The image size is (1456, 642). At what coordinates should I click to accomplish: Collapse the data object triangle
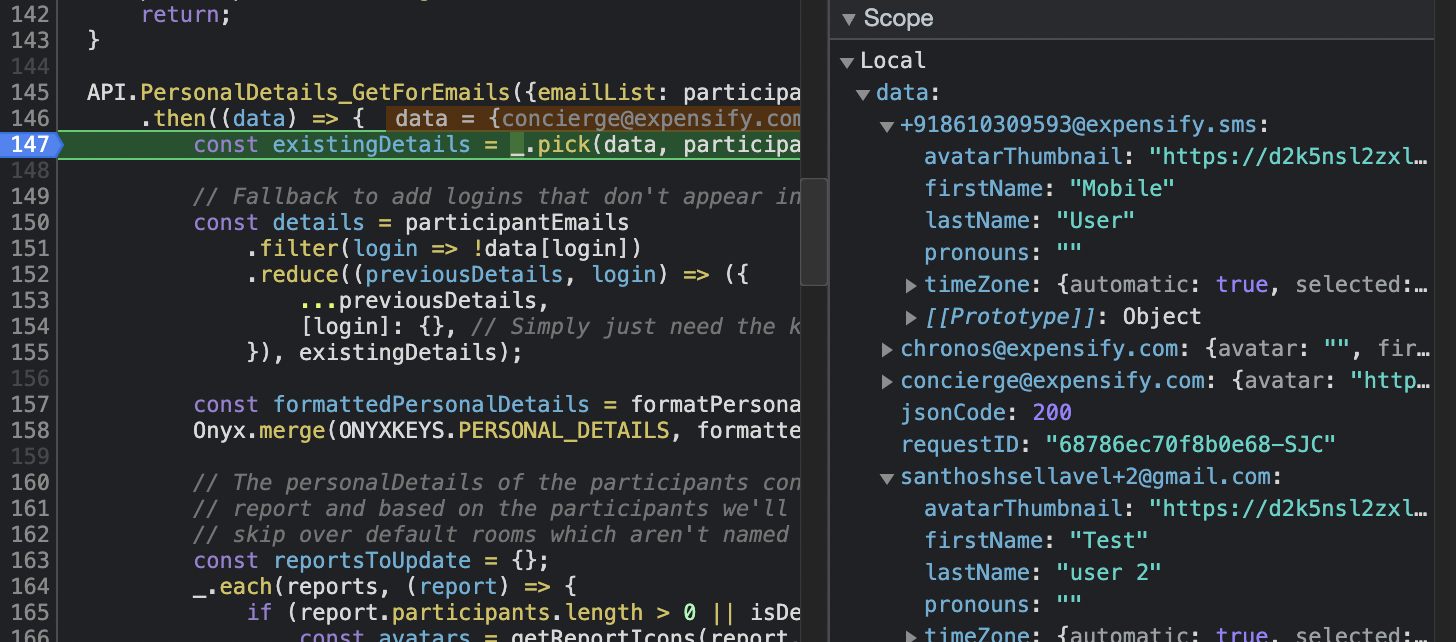[862, 94]
